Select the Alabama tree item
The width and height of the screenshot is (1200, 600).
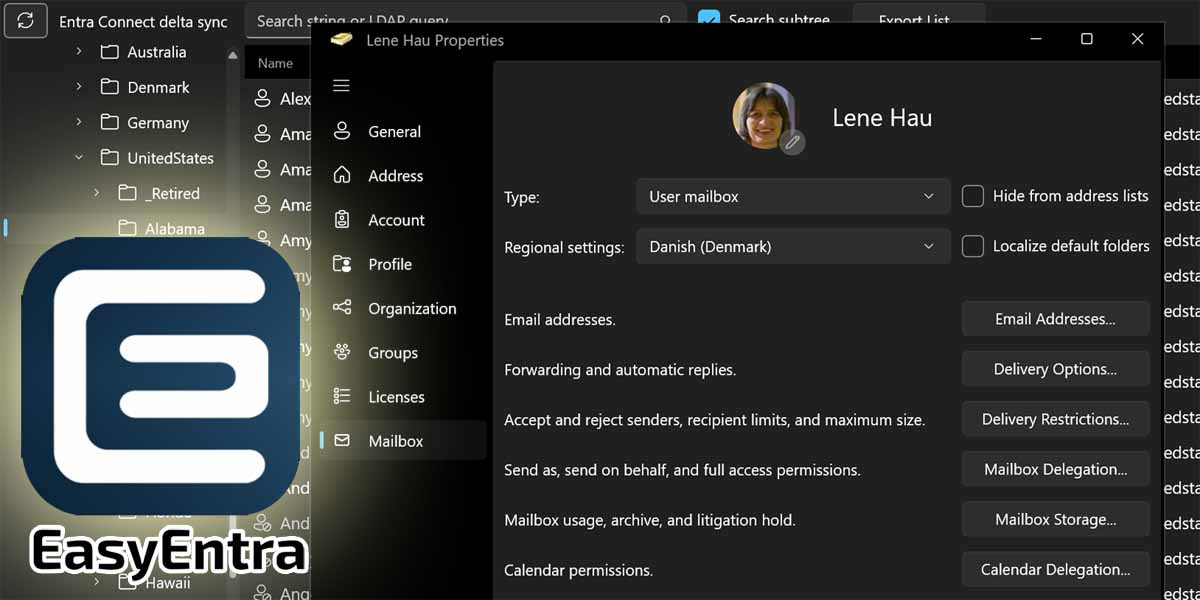click(x=175, y=229)
